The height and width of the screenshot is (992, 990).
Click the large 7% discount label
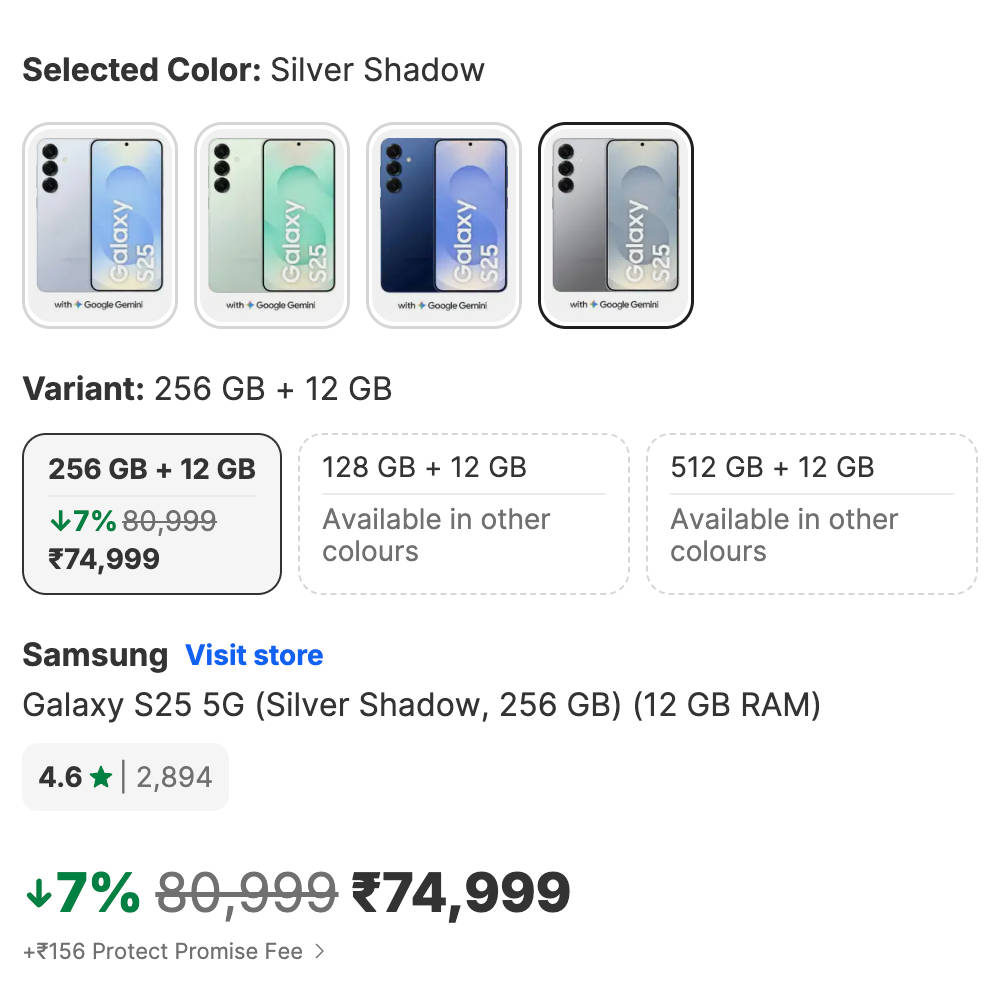click(x=98, y=893)
